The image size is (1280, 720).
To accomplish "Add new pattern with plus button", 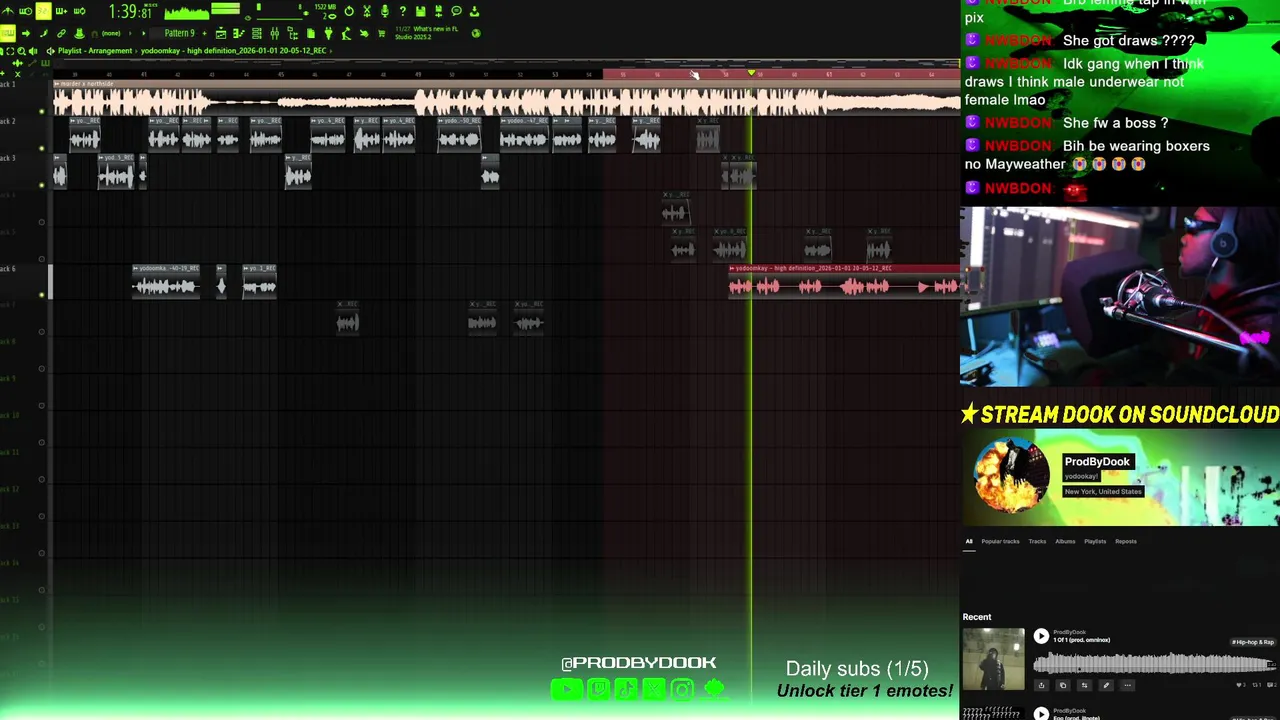I will [x=204, y=33].
